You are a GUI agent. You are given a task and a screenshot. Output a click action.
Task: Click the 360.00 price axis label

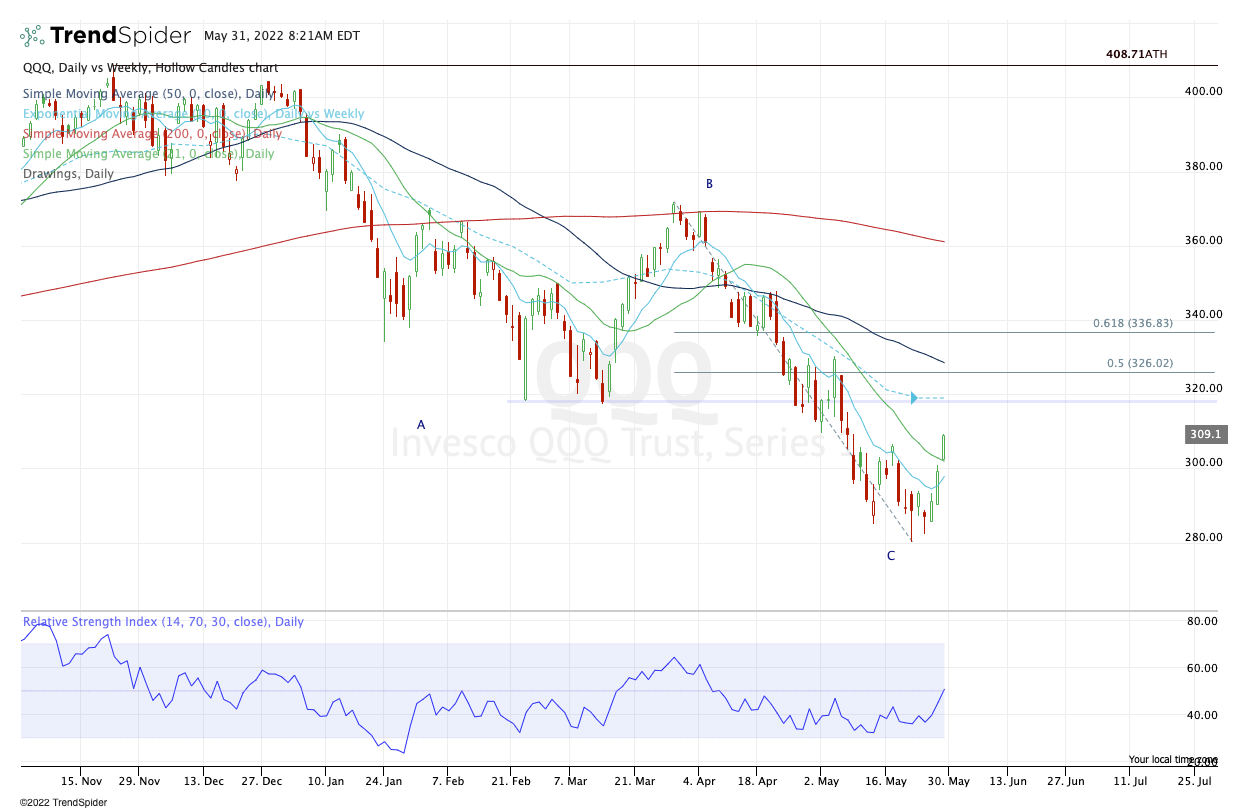[x=1203, y=240]
